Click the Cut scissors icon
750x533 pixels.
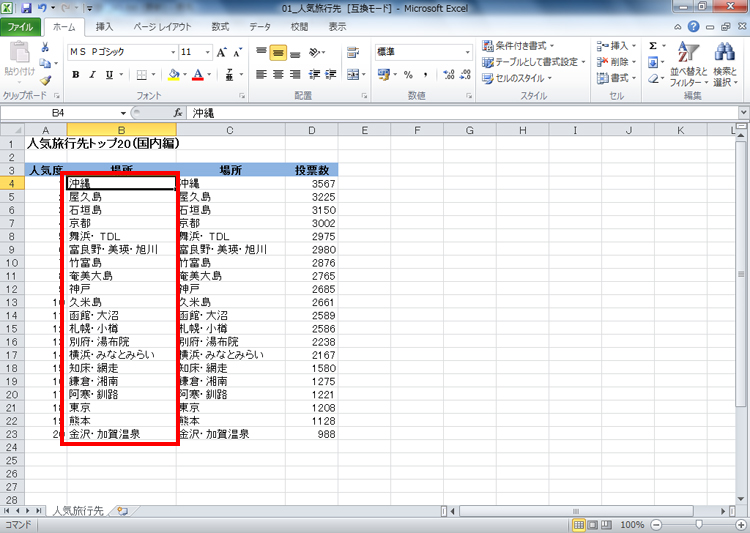pyautogui.click(x=45, y=47)
